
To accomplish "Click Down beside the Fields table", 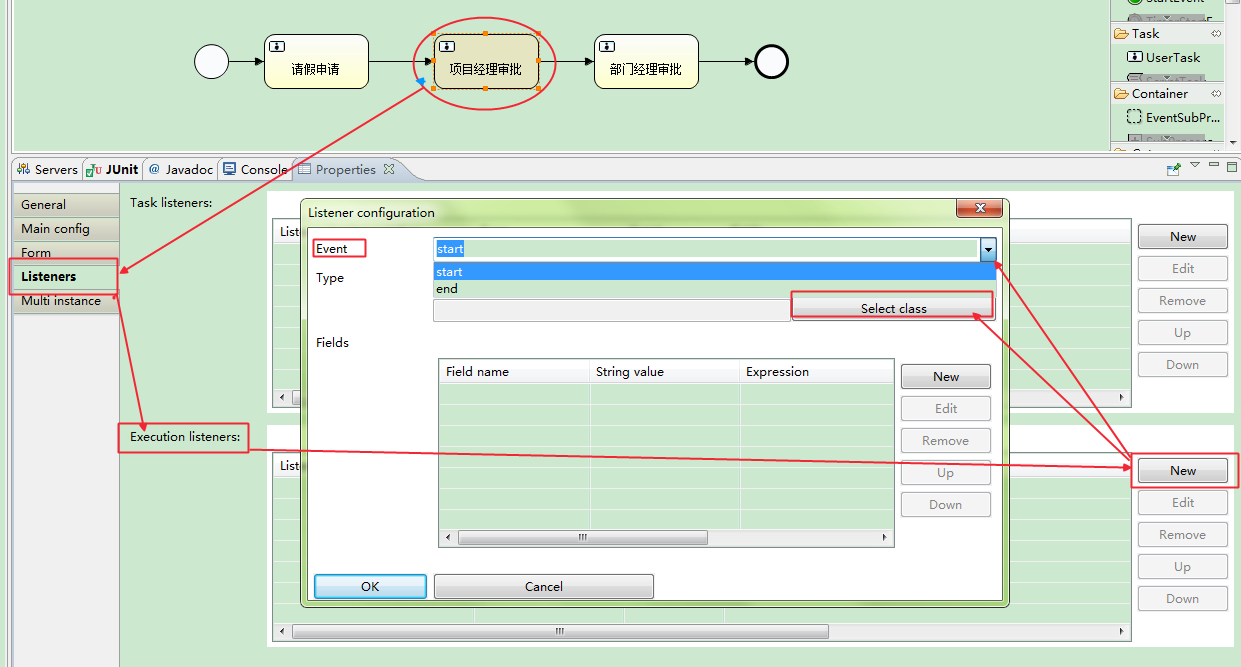I will (x=946, y=504).
